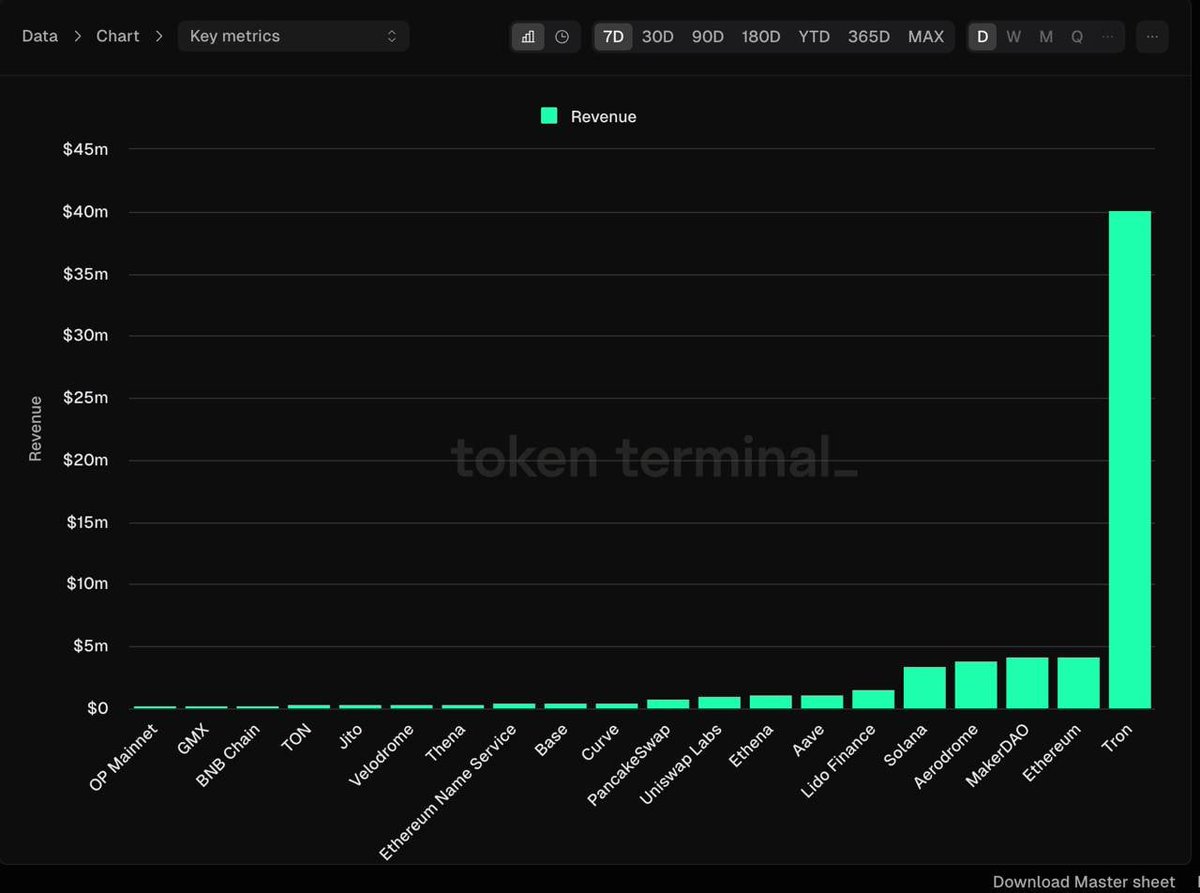Click the Aave revenue bar
Image resolution: width=1200 pixels, height=893 pixels.
tap(822, 702)
